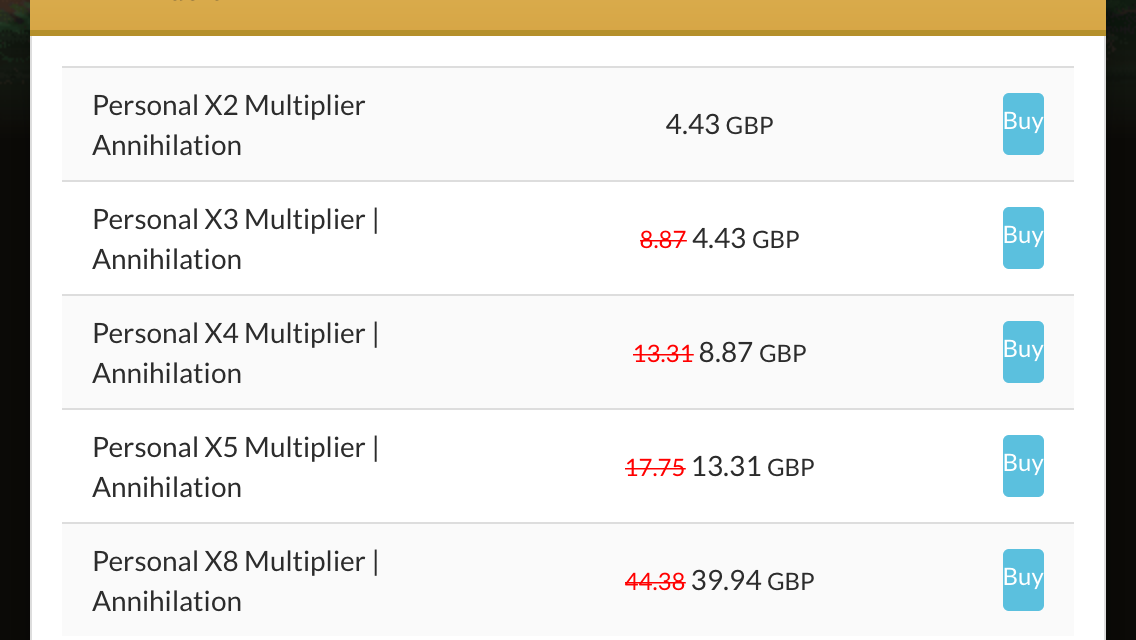This screenshot has height=640, width=1136.
Task: Click the 13.31 GBP discounted X5 price
Action: tap(753, 466)
